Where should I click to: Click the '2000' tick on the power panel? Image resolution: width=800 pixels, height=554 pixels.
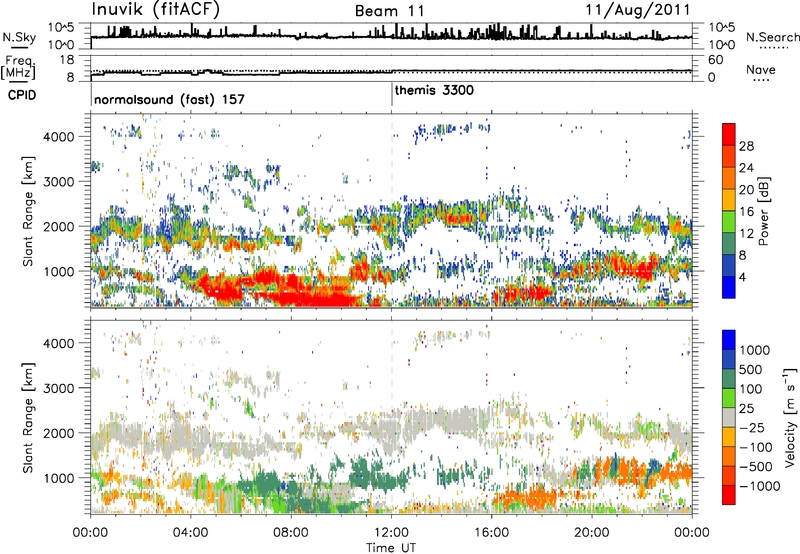(x=59, y=226)
